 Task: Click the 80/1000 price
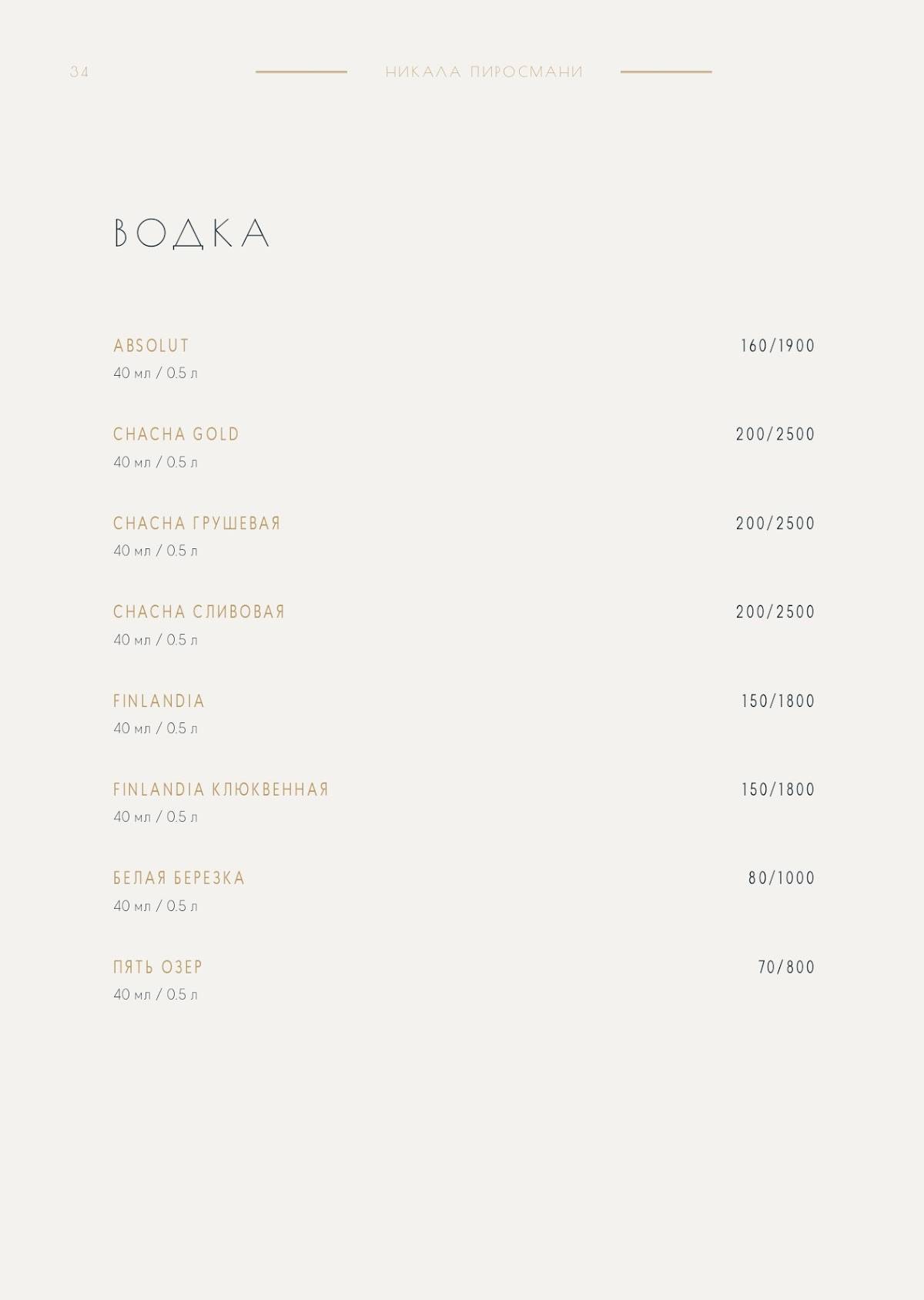[x=782, y=878]
